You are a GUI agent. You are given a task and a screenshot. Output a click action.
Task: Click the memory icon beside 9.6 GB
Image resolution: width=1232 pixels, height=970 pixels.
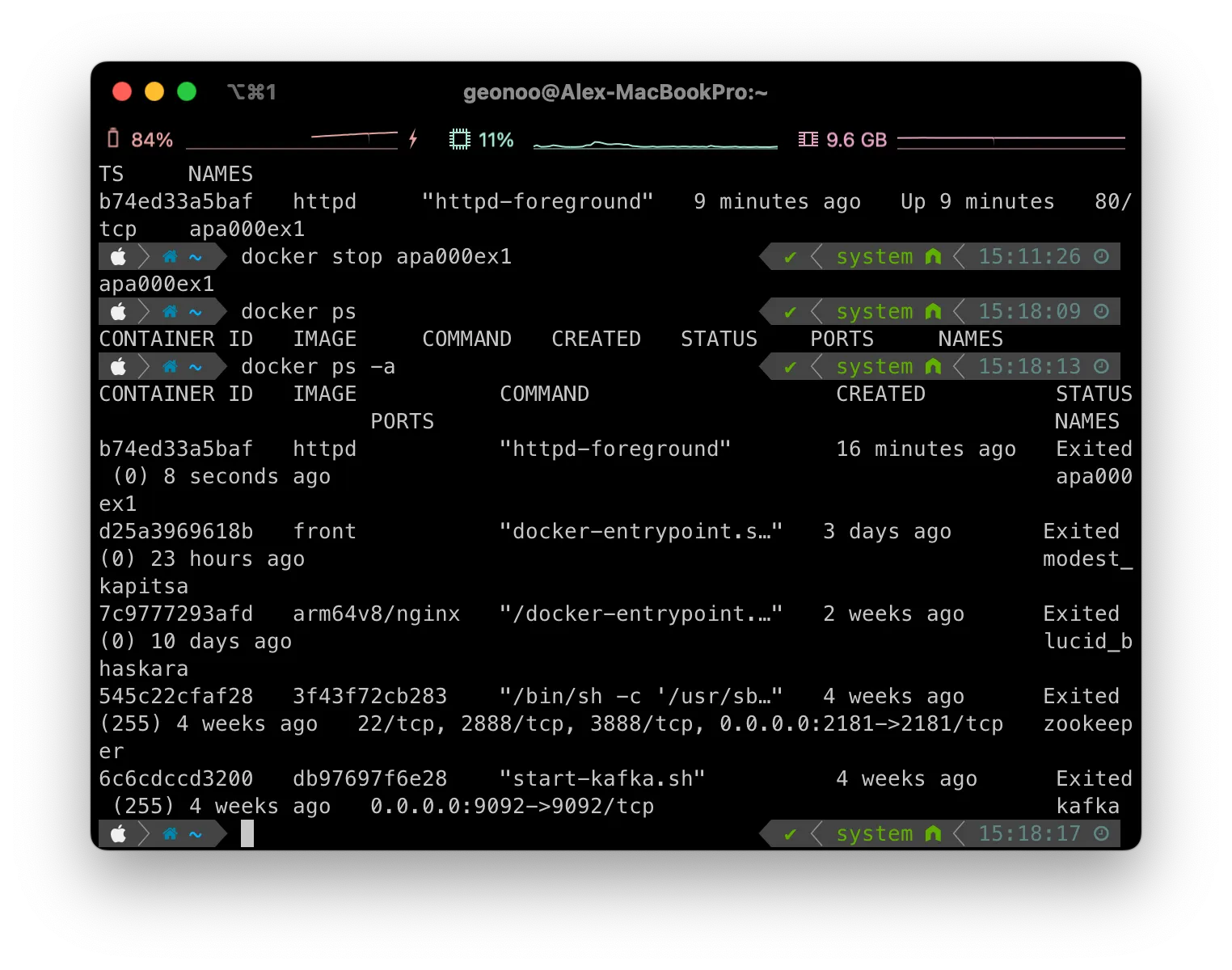point(808,139)
